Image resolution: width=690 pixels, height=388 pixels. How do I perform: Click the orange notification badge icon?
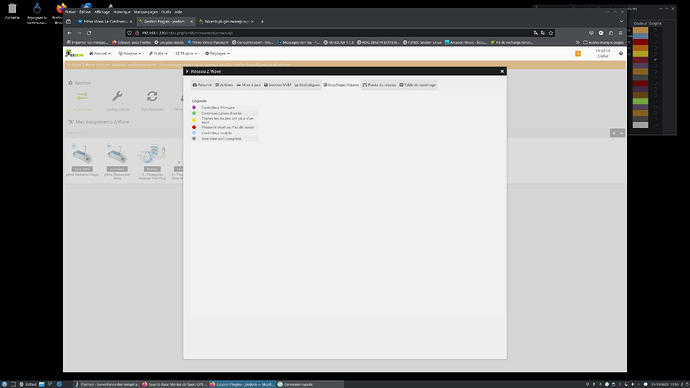[578, 54]
